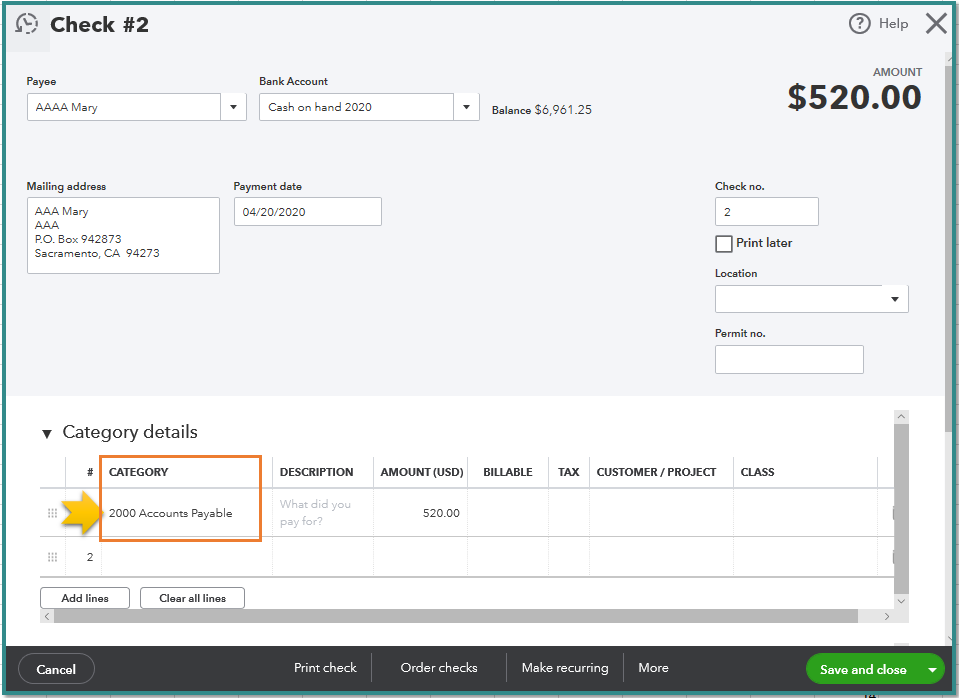Click the CLASS column header
This screenshot has width=959, height=698.
[x=757, y=472]
